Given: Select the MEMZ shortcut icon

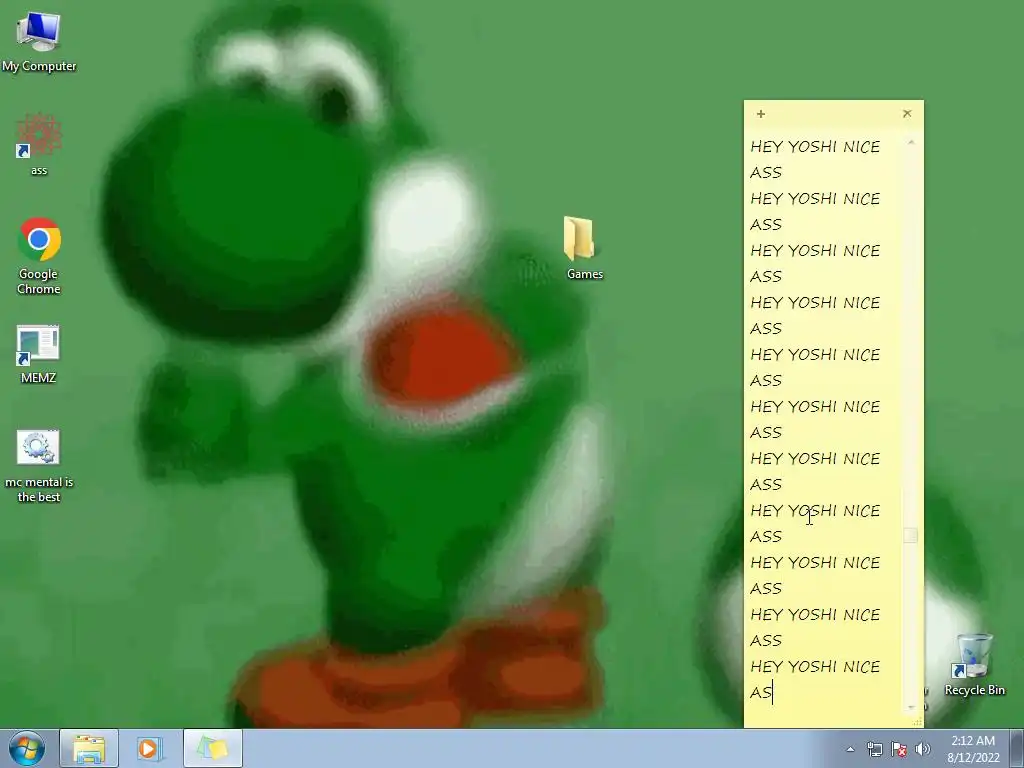Looking at the screenshot, I should 38,355.
